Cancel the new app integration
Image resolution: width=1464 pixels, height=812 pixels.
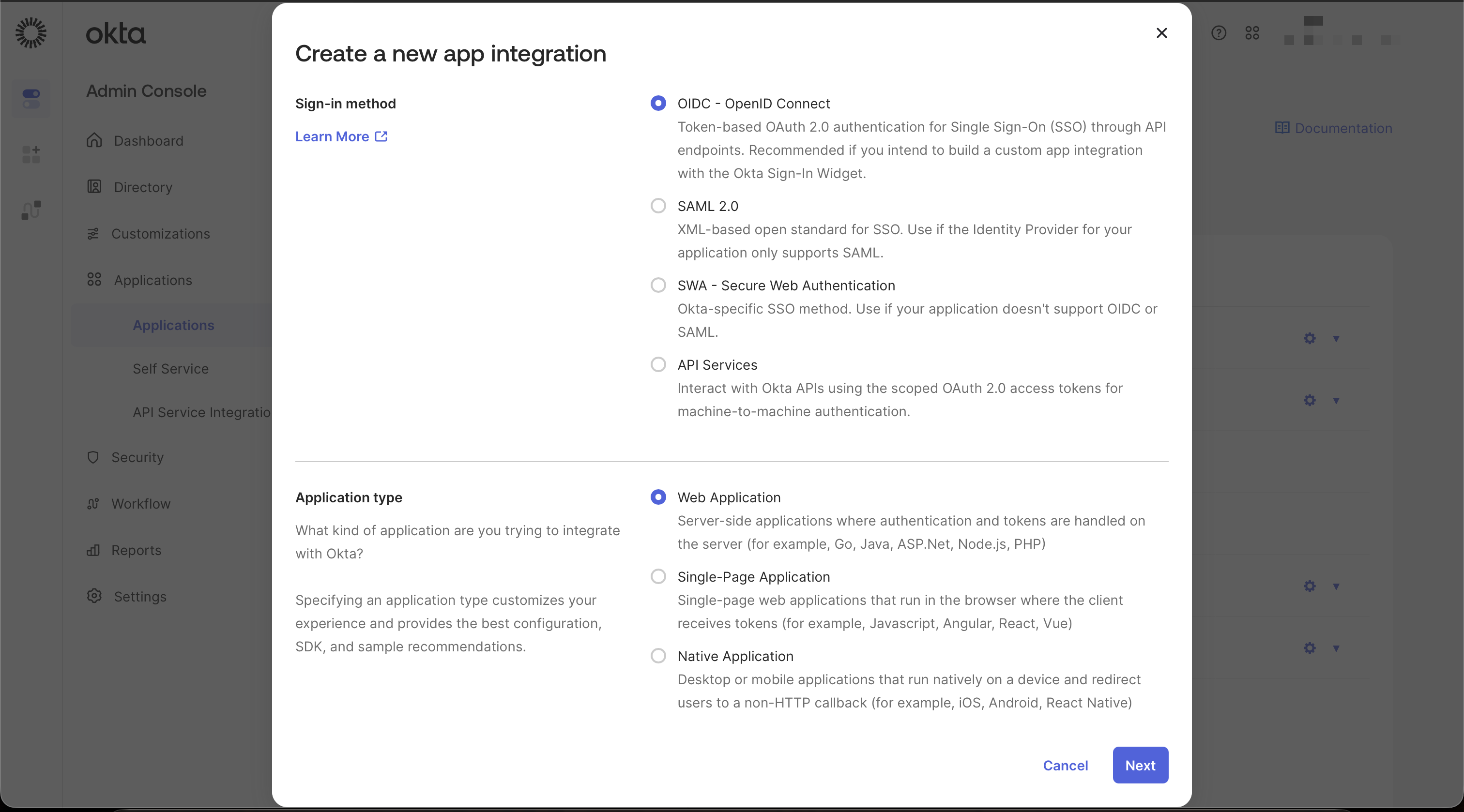pyautogui.click(x=1065, y=765)
